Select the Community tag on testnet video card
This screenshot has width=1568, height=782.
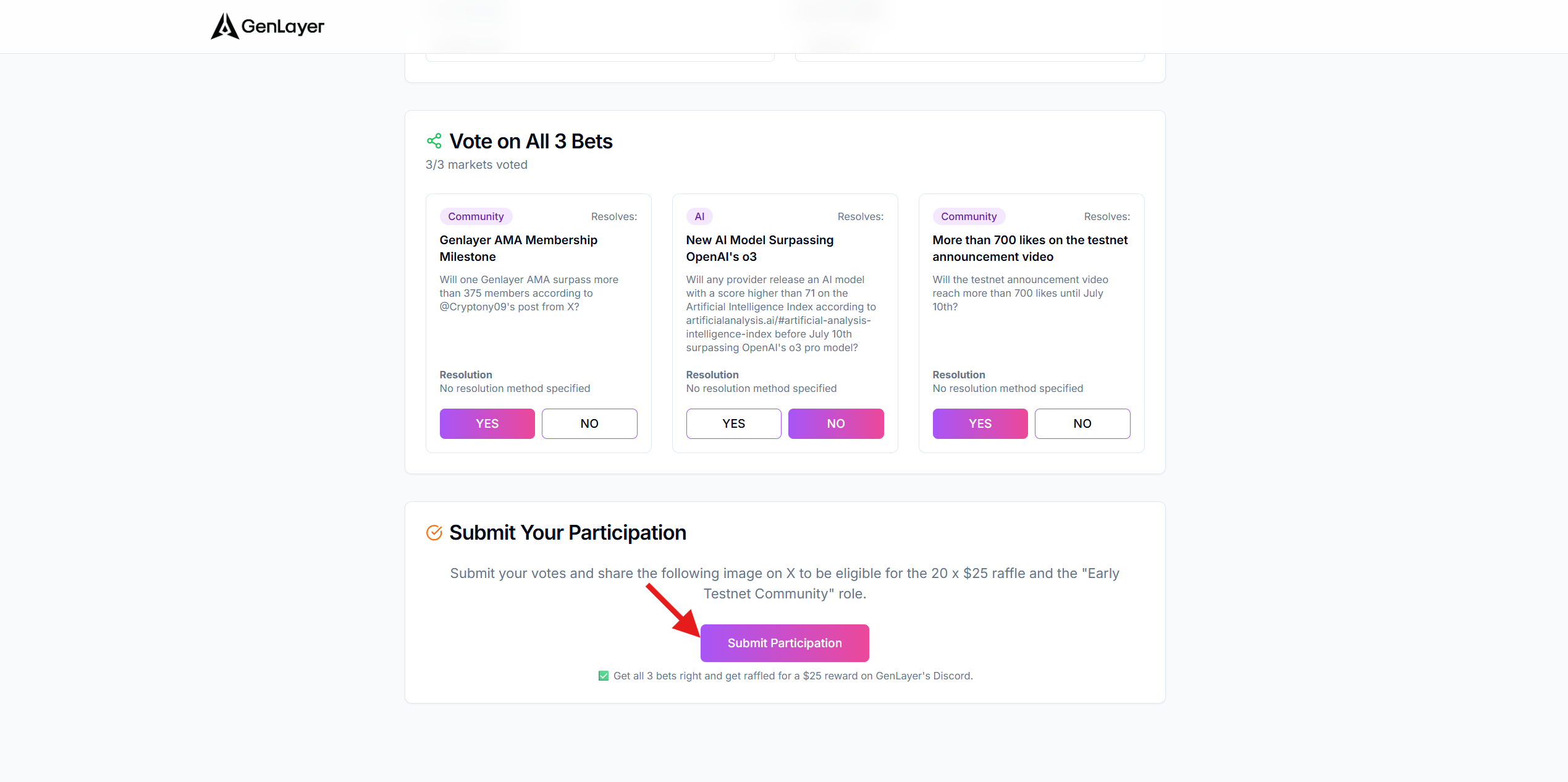(969, 216)
